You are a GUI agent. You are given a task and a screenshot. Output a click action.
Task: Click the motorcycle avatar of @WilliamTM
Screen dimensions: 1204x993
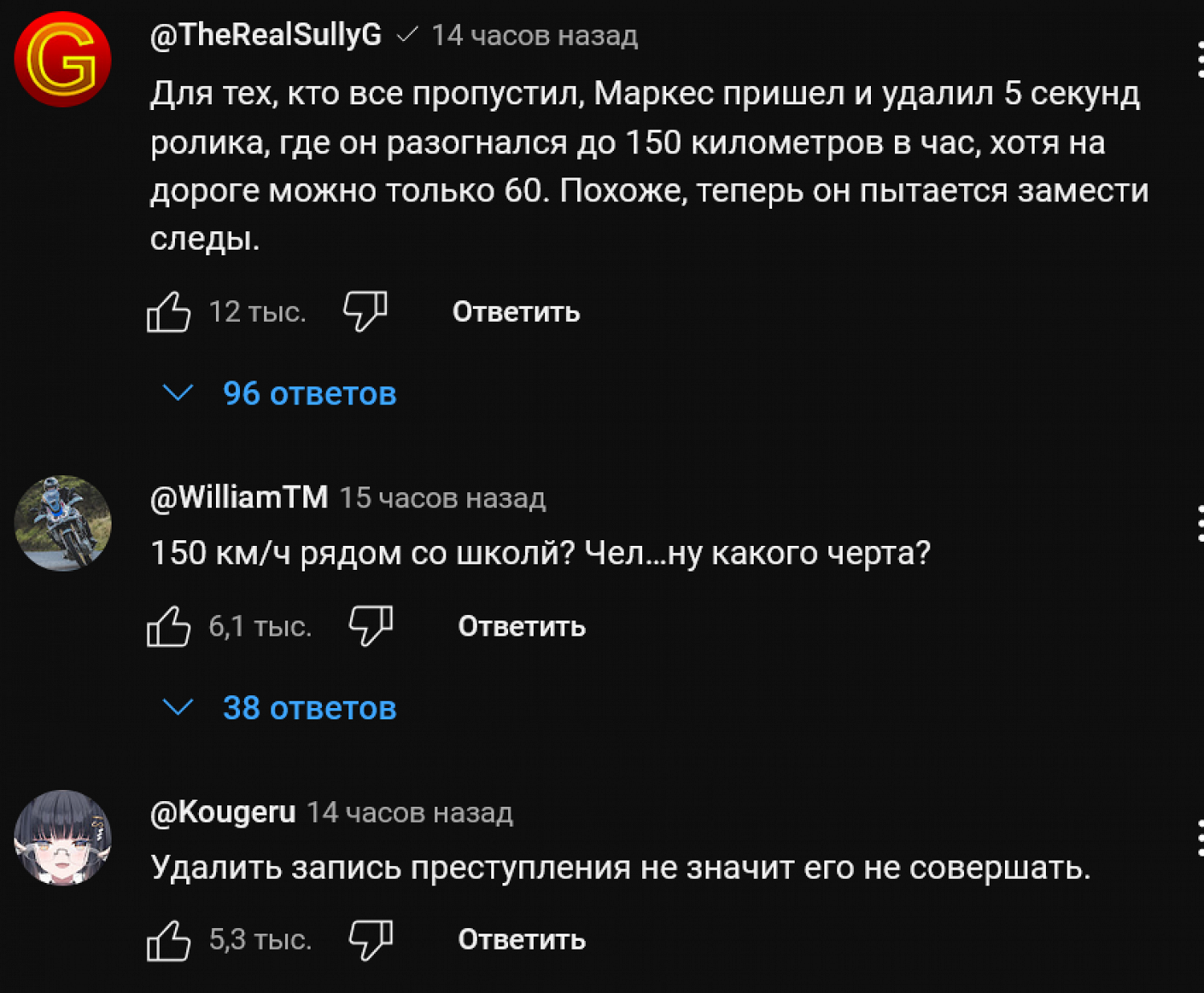[63, 523]
